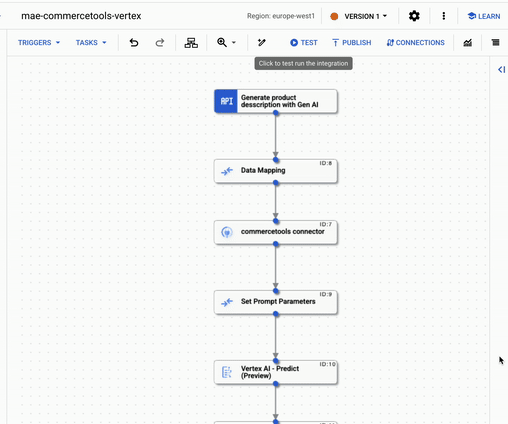Screen dimensions: 508x424
Task: Open the monitoring chart icon
Action: [x=468, y=43]
